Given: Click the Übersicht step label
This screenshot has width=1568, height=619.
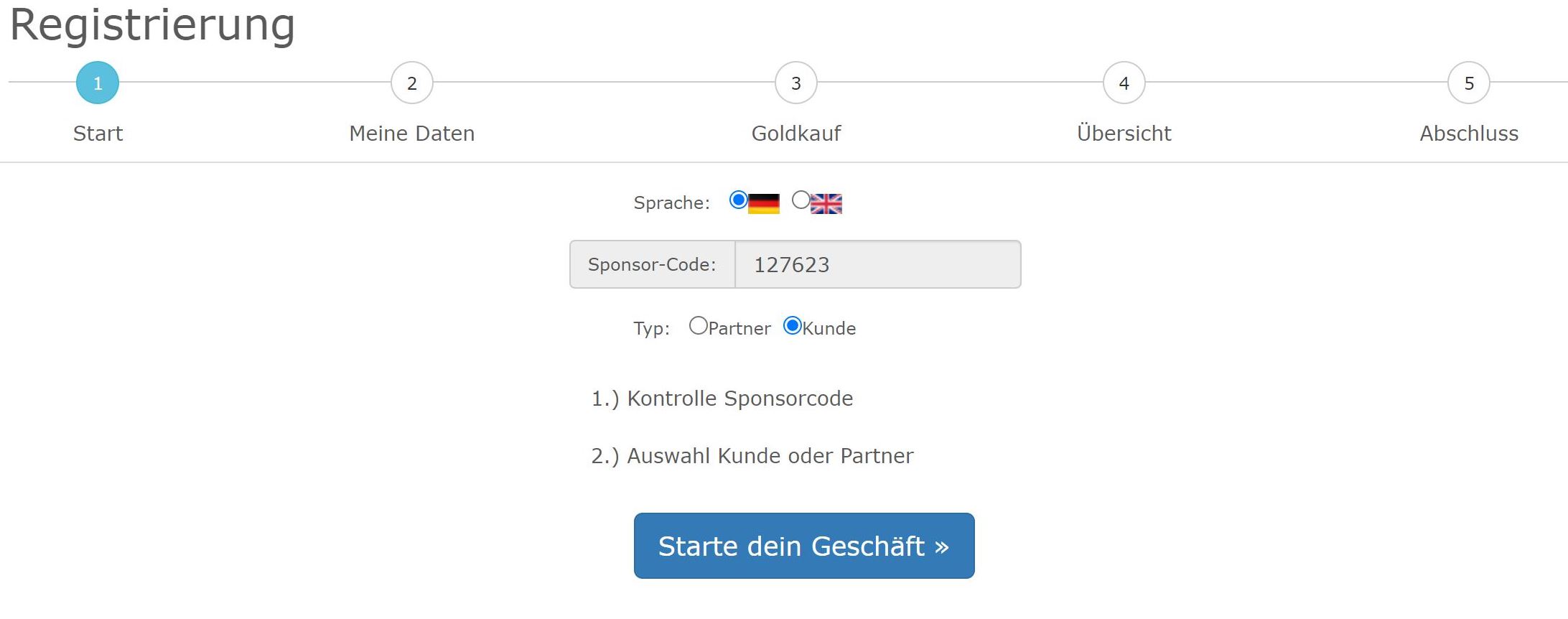Looking at the screenshot, I should 1124,134.
